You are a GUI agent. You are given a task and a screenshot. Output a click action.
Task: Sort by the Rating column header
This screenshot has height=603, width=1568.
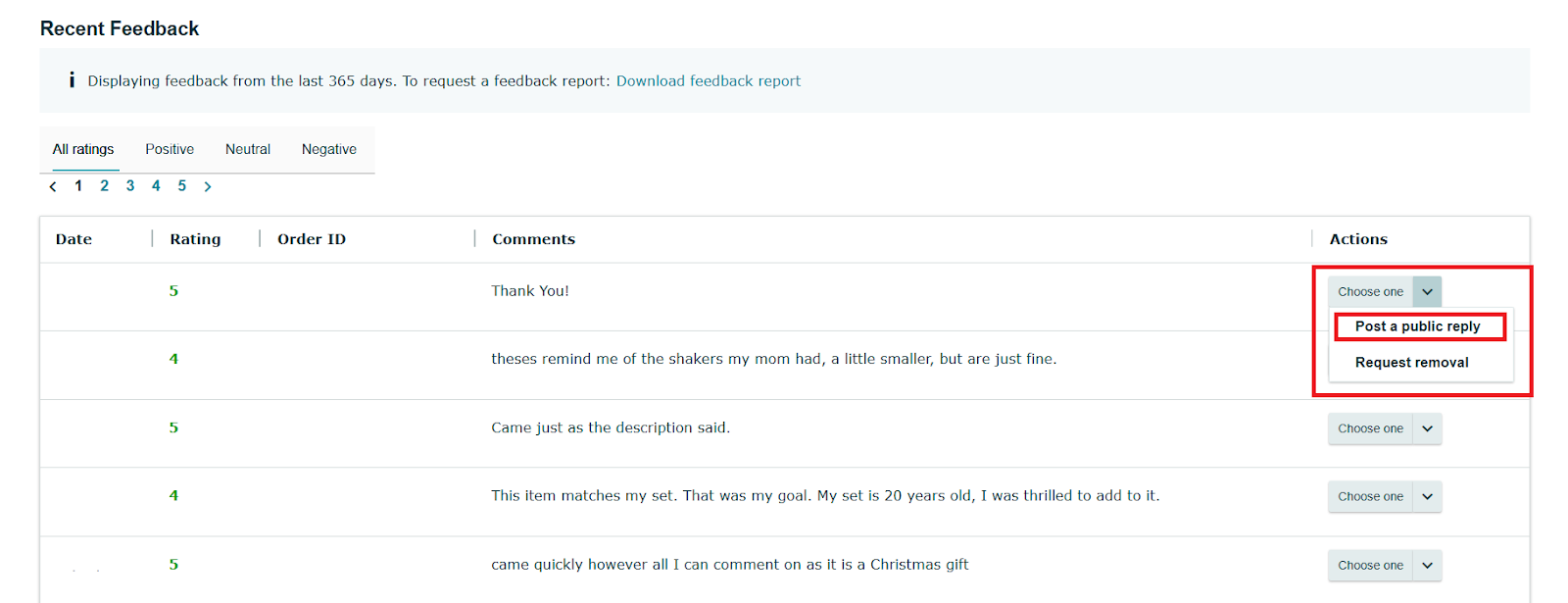point(195,238)
